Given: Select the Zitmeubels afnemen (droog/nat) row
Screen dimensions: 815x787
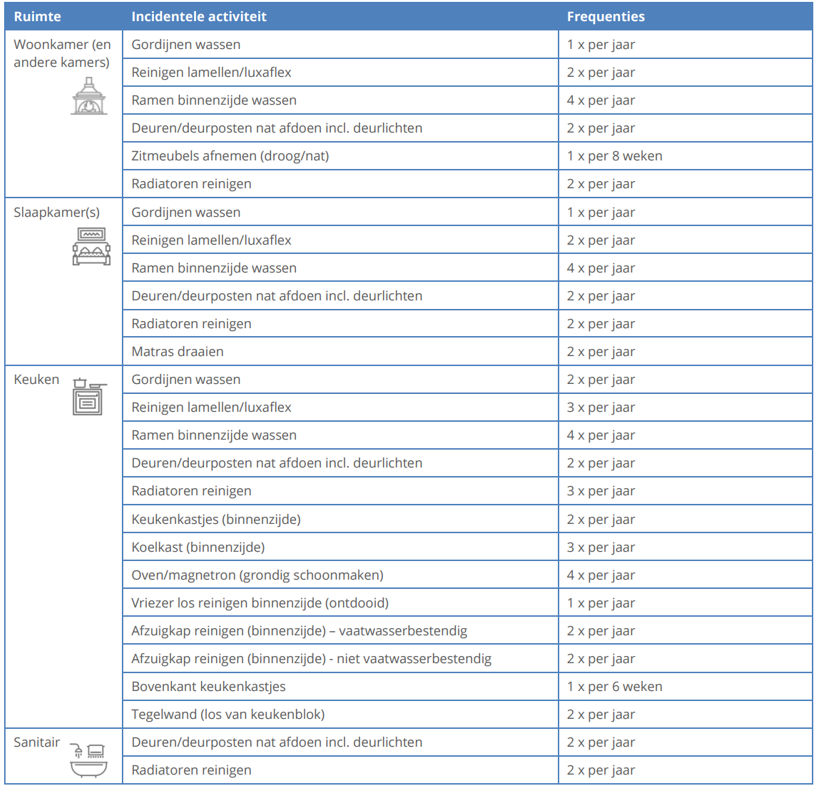Looking at the screenshot, I should [x=230, y=156].
